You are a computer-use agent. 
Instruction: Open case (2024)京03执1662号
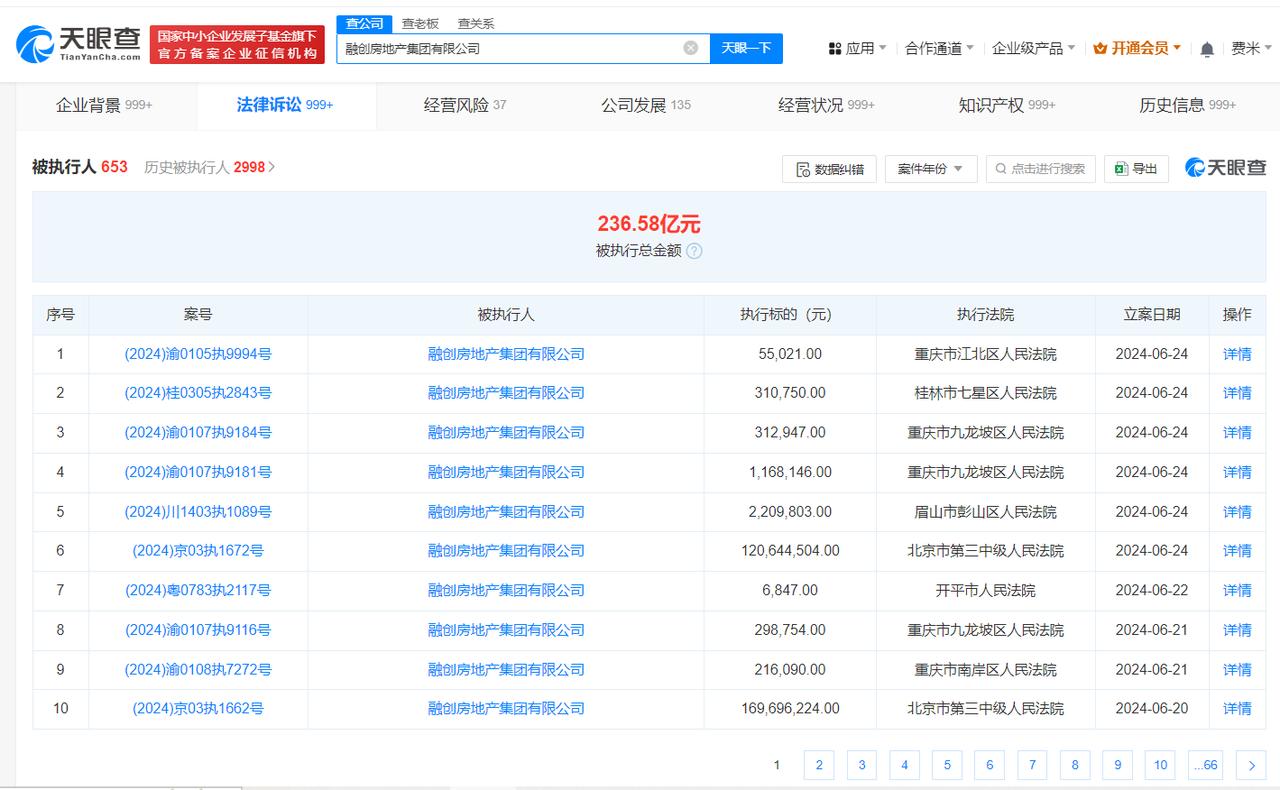tap(198, 708)
